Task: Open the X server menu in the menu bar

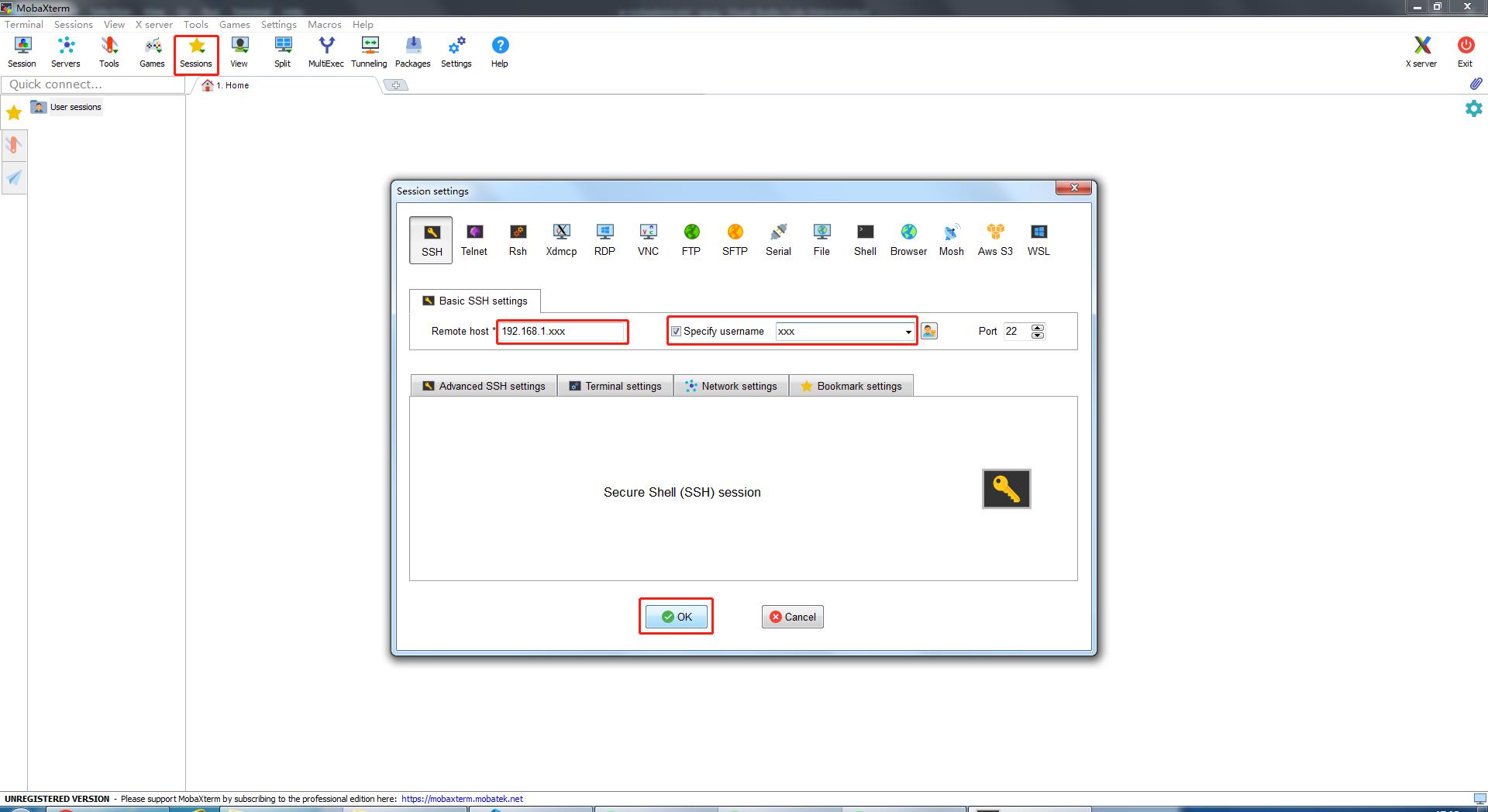Action: click(154, 24)
